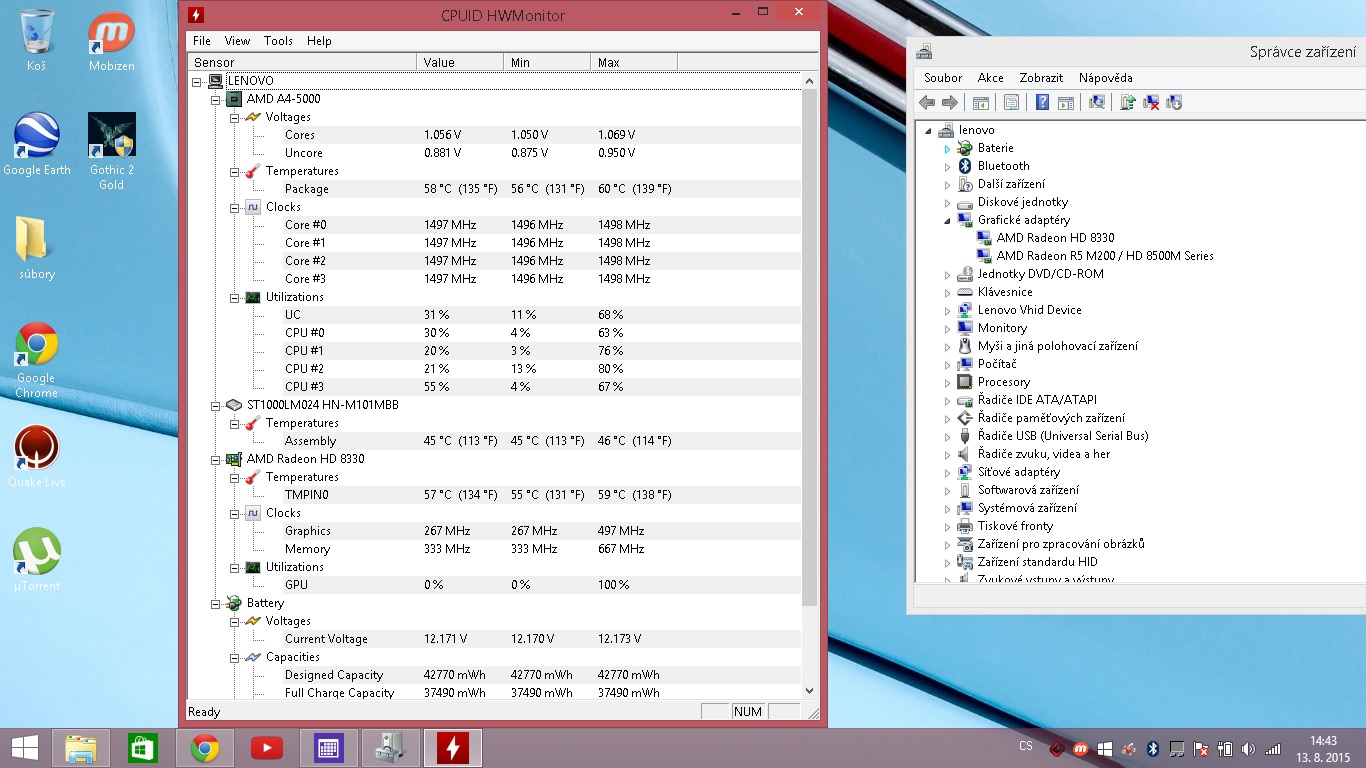The width and height of the screenshot is (1366, 768).
Task: Open the Zobrazit menu in Device Manager
Action: [x=1041, y=78]
